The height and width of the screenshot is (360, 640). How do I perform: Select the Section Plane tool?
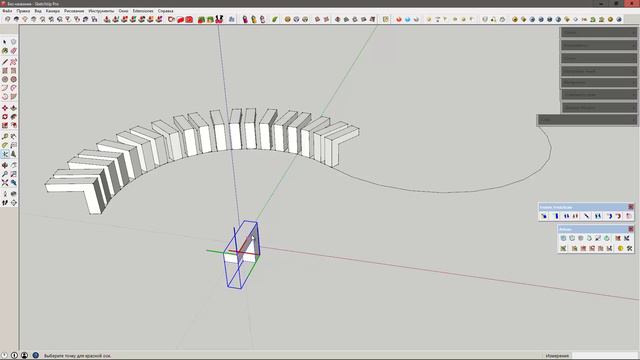pyautogui.click(x=13, y=202)
